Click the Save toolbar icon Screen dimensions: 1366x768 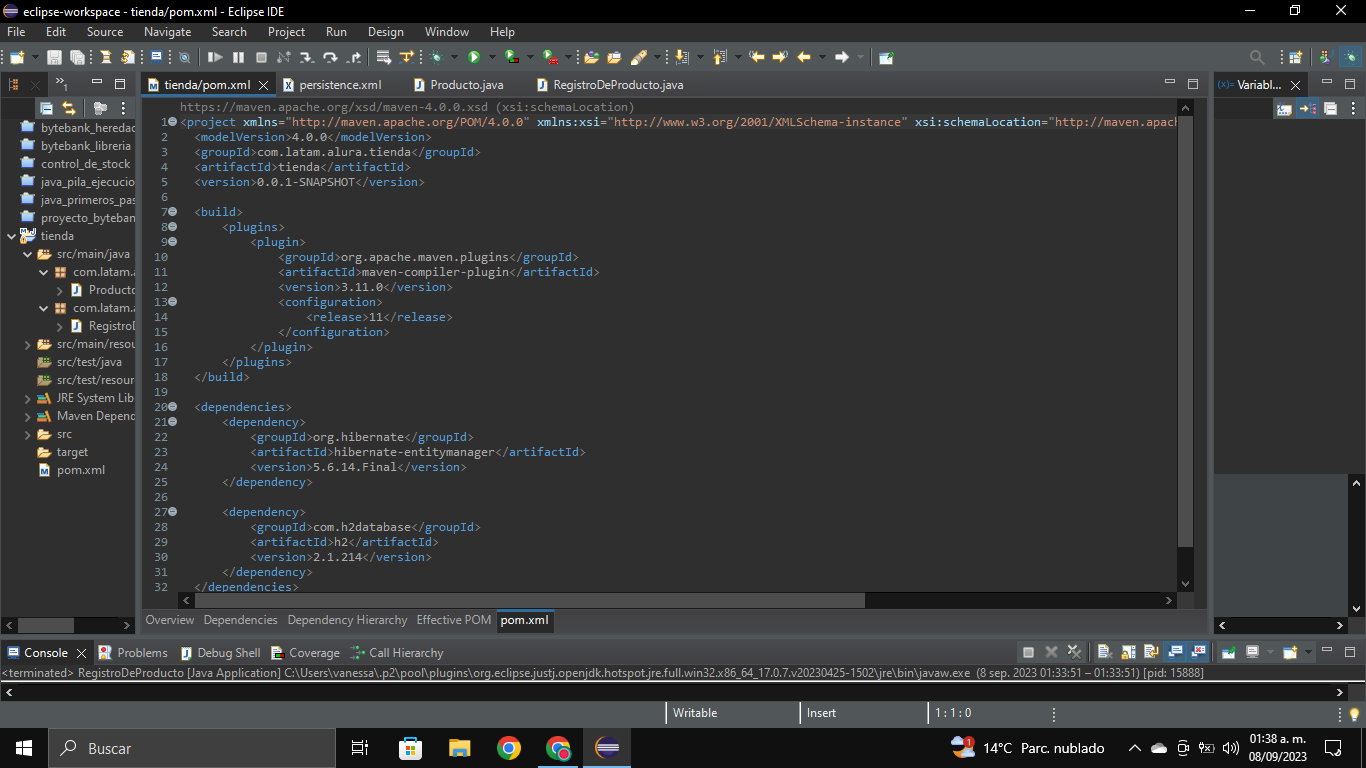pos(54,57)
